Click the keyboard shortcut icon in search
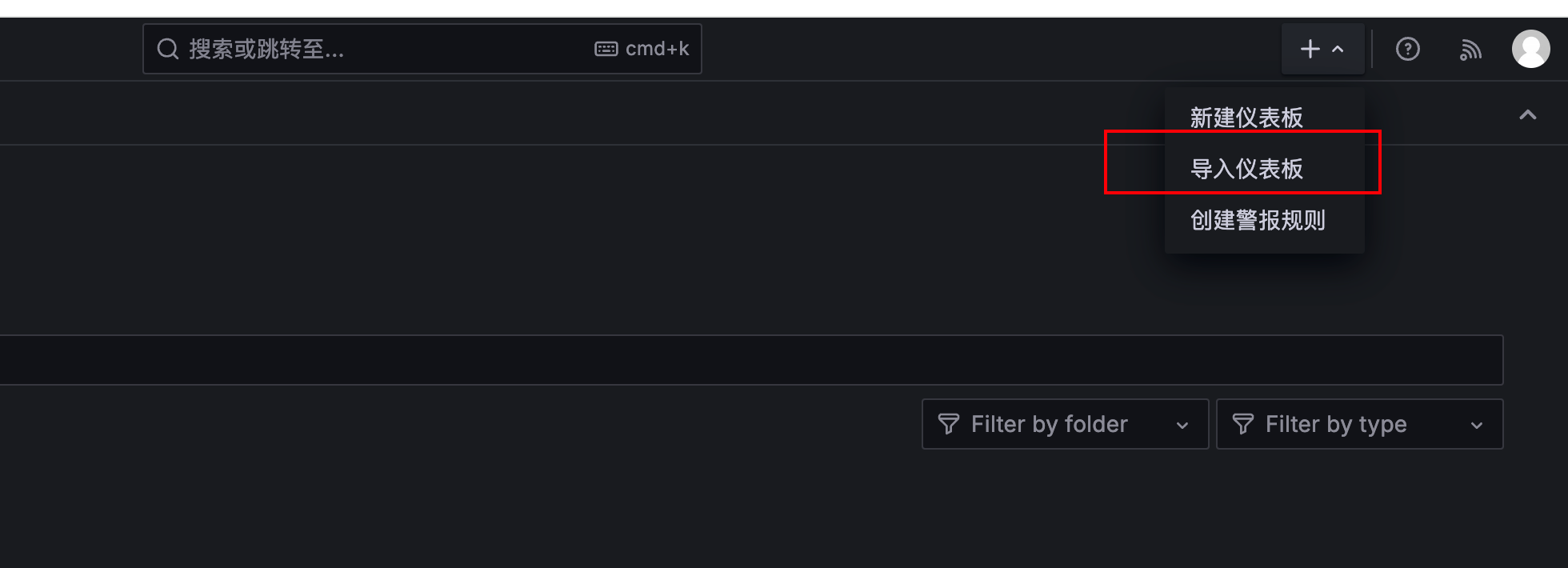The image size is (1568, 568). coord(606,50)
